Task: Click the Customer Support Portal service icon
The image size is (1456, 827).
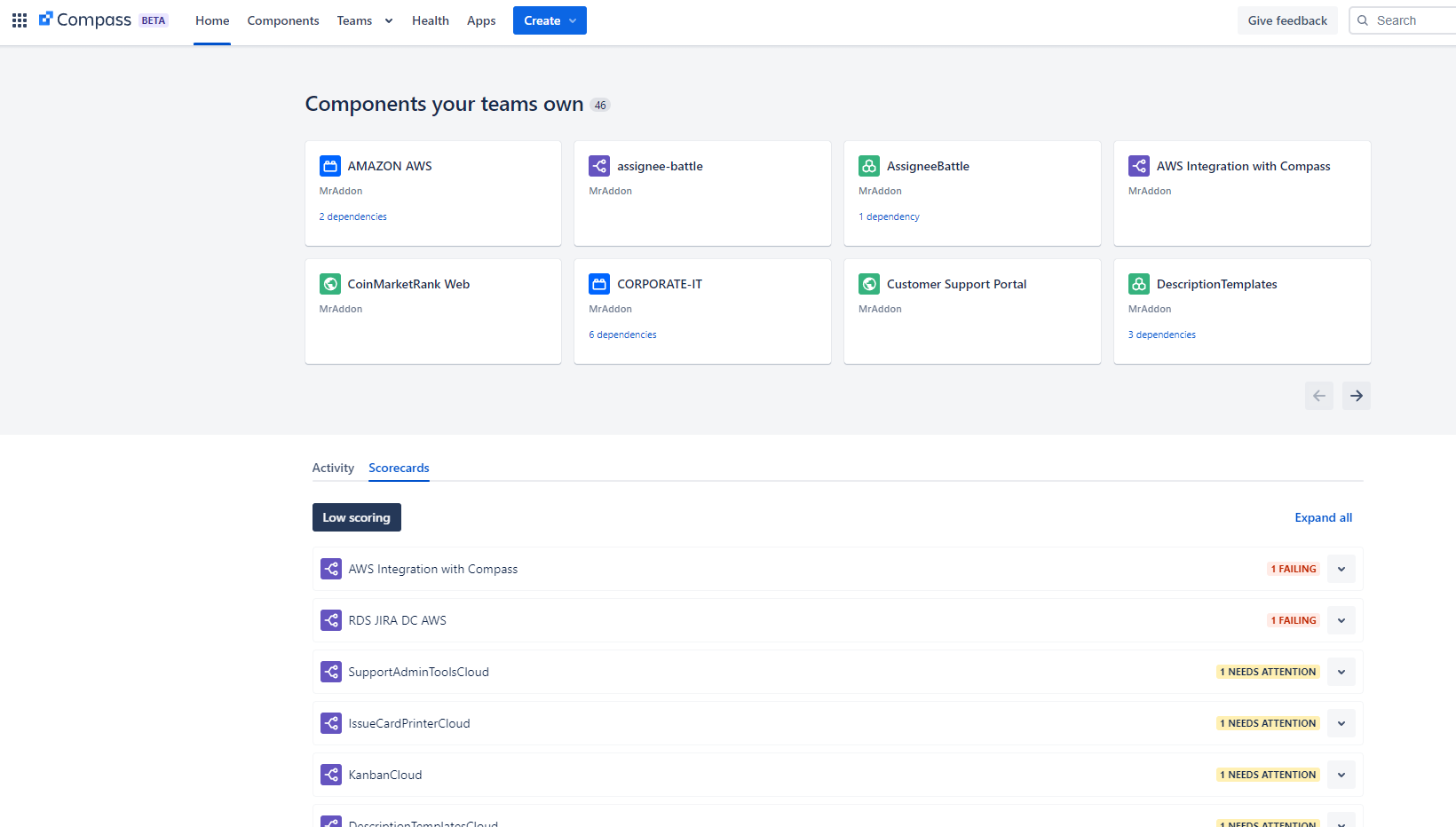Action: [869, 284]
